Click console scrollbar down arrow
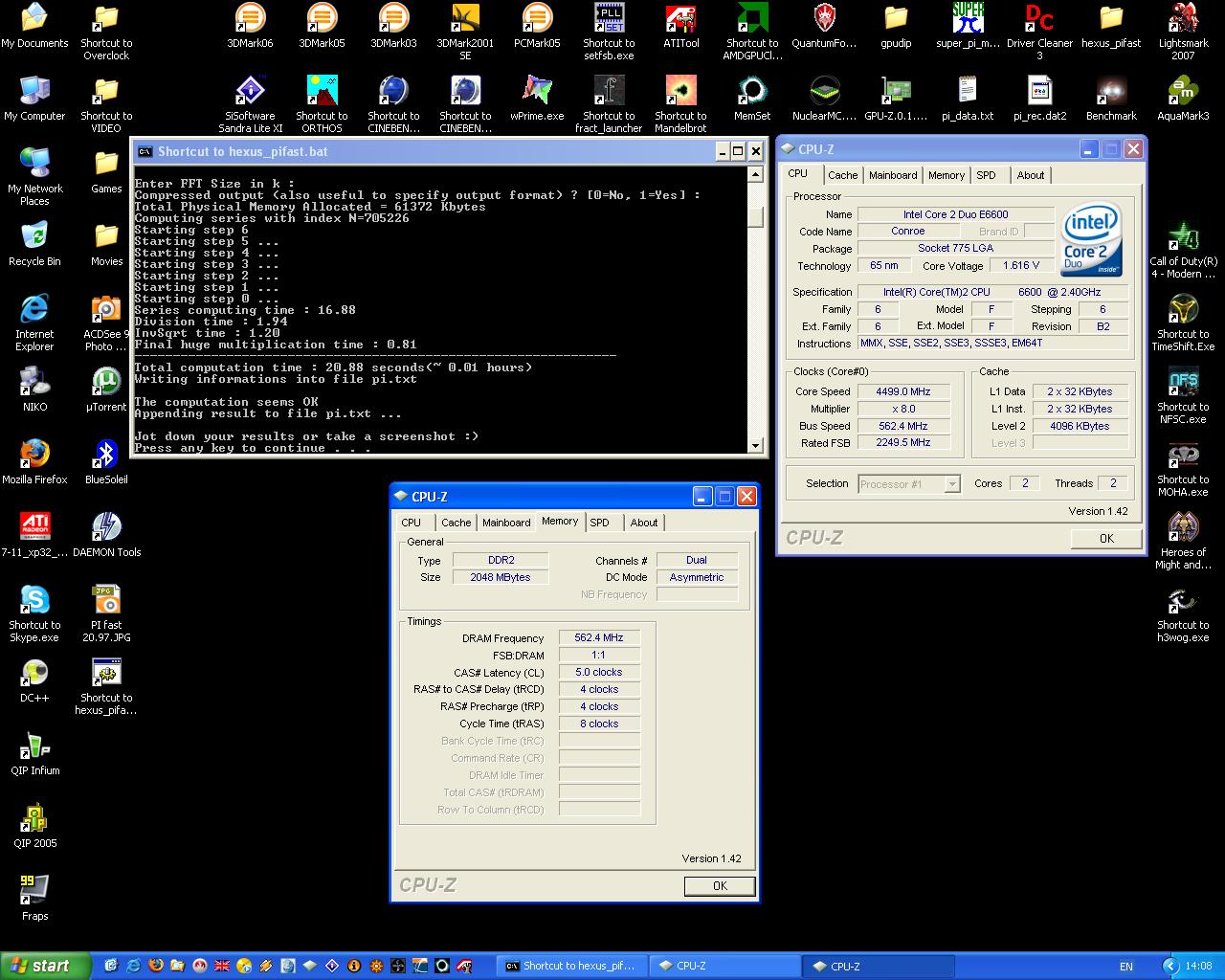The height and width of the screenshot is (980, 1225). click(x=755, y=445)
